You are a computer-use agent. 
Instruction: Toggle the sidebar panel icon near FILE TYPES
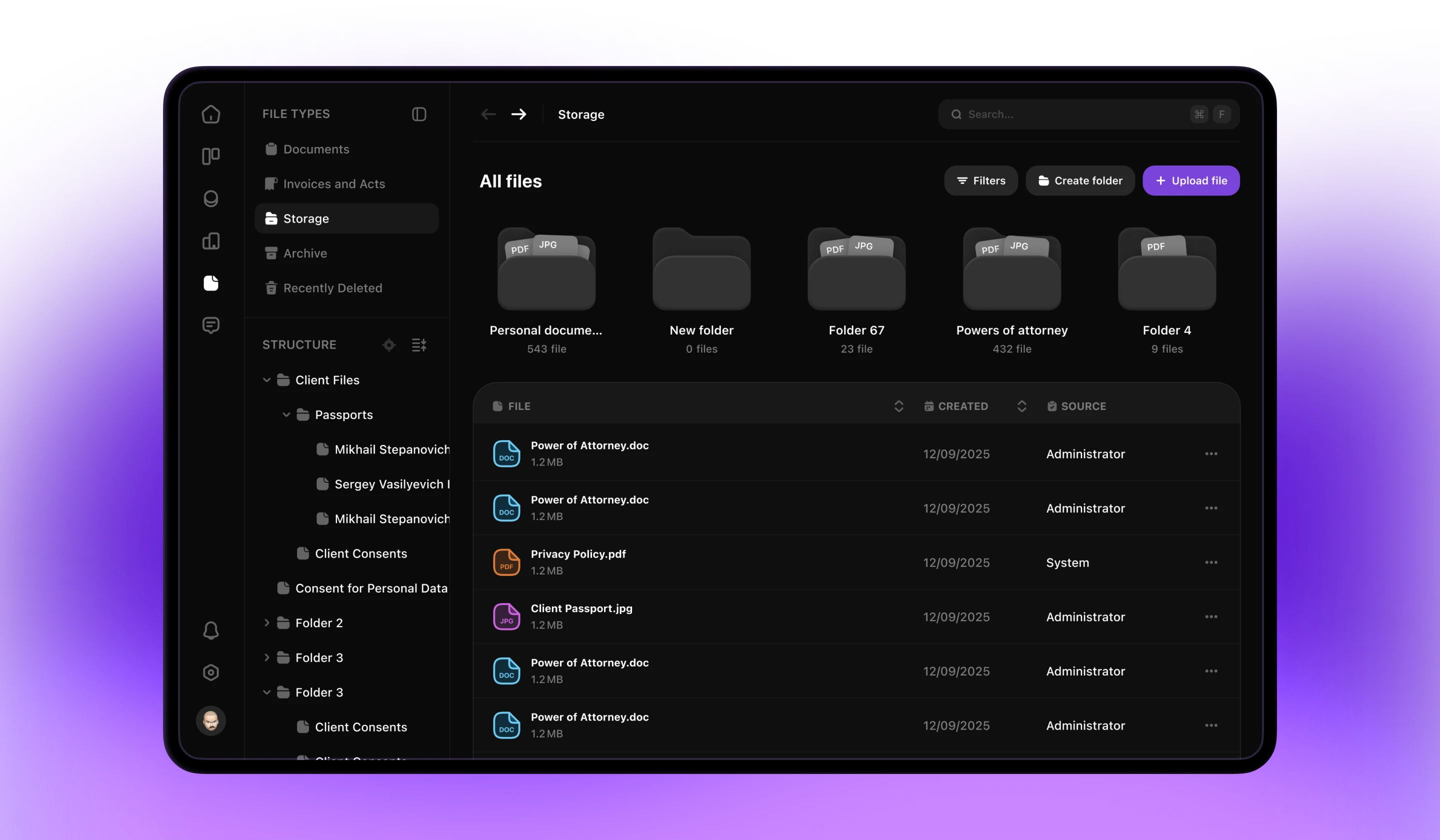tap(419, 114)
